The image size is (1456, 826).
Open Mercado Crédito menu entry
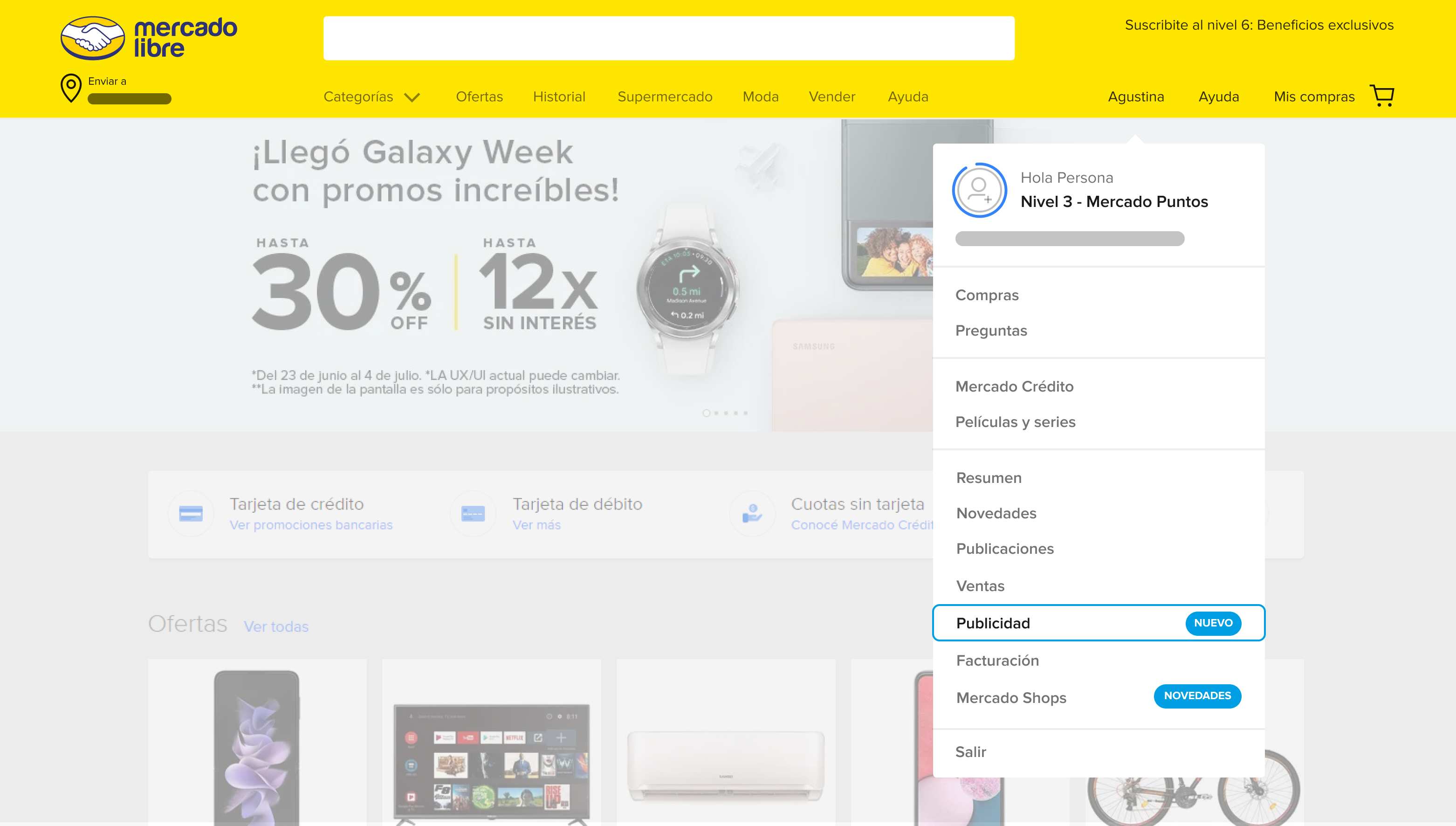point(1014,386)
